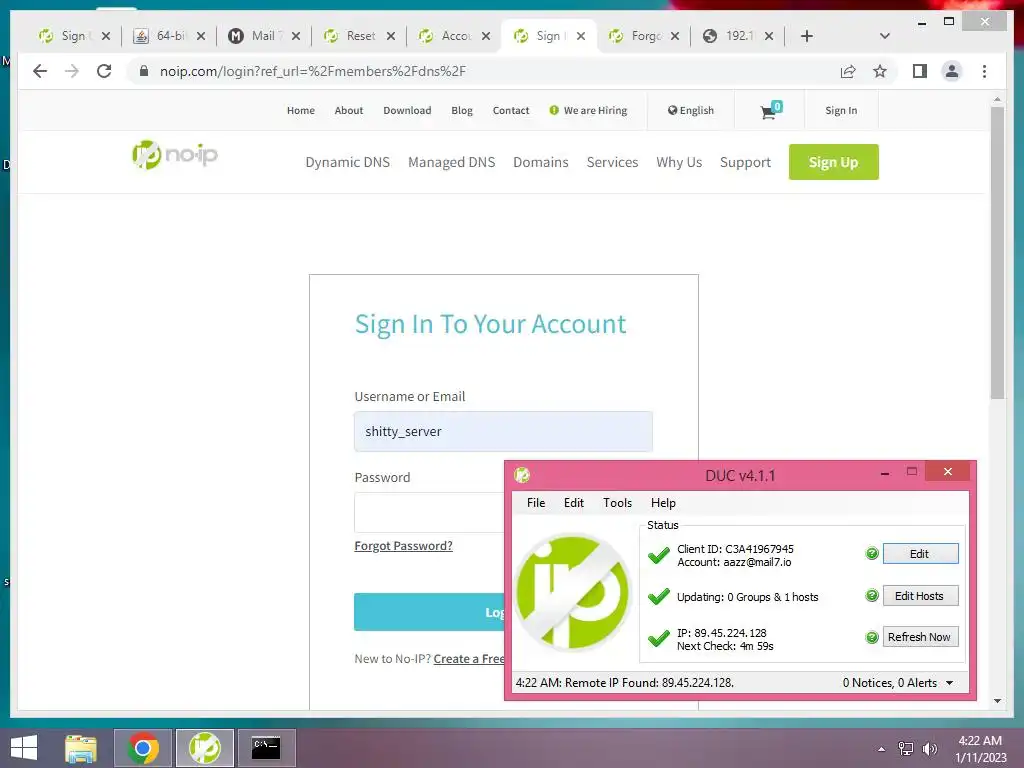Open the Download link in top bar
1024x768 pixels.
[407, 110]
